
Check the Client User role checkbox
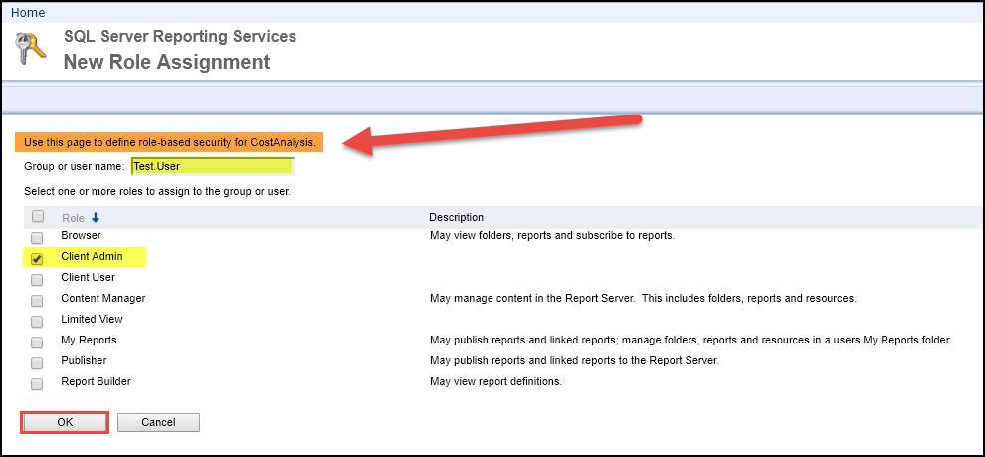coord(37,279)
